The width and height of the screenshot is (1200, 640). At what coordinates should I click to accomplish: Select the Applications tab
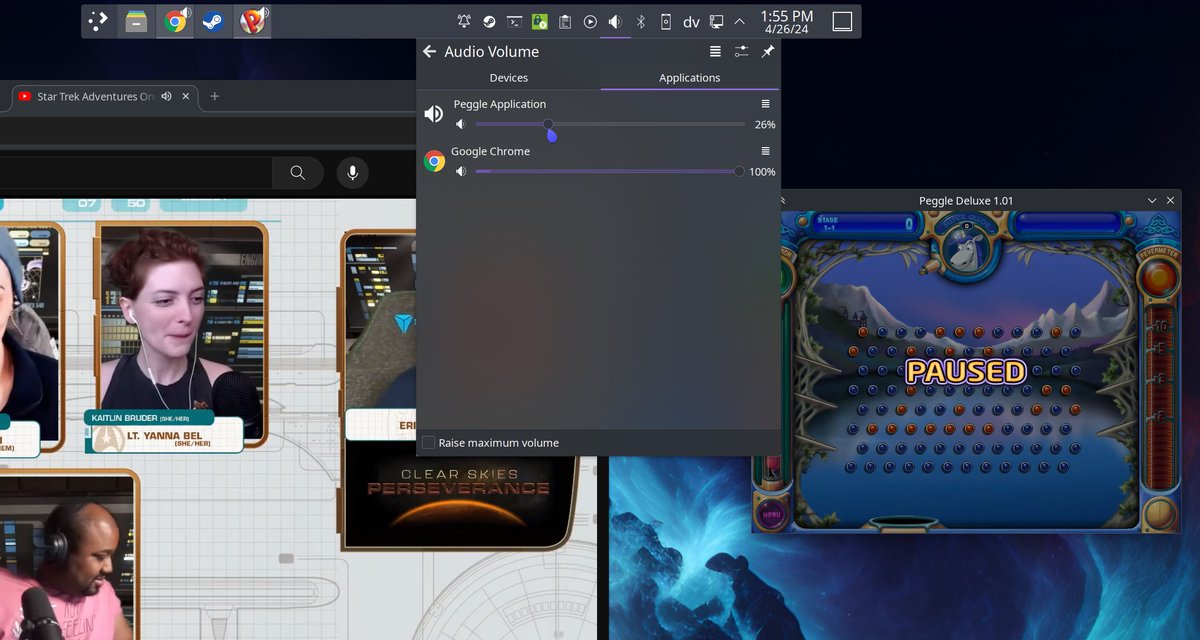click(690, 77)
